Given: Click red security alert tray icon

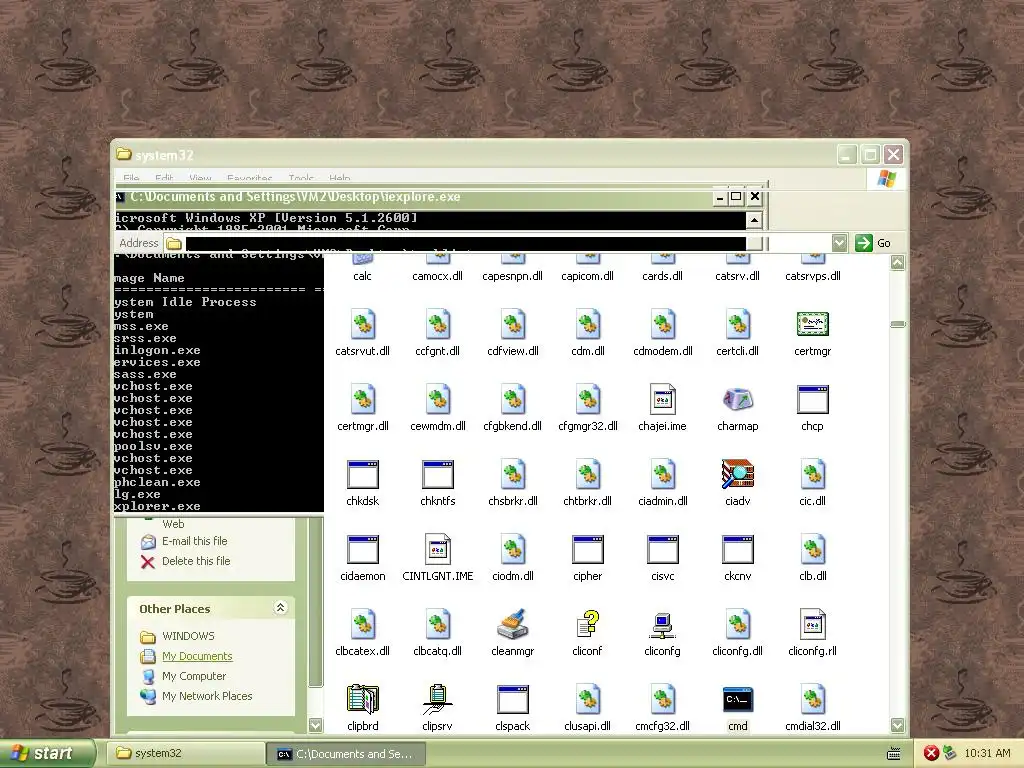Looking at the screenshot, I should [x=931, y=753].
